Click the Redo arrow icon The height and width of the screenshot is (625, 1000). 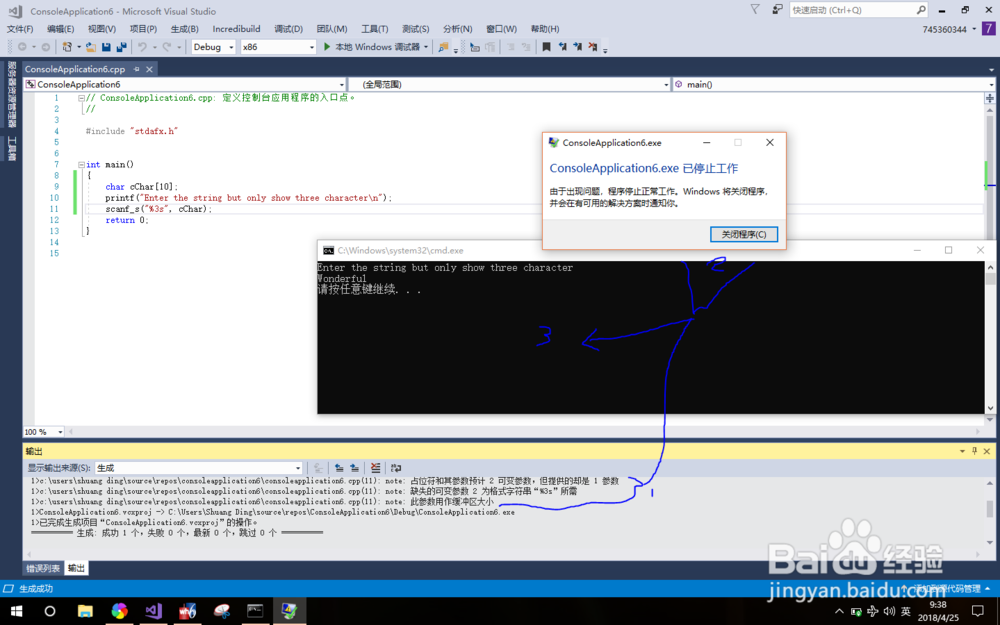pos(166,47)
